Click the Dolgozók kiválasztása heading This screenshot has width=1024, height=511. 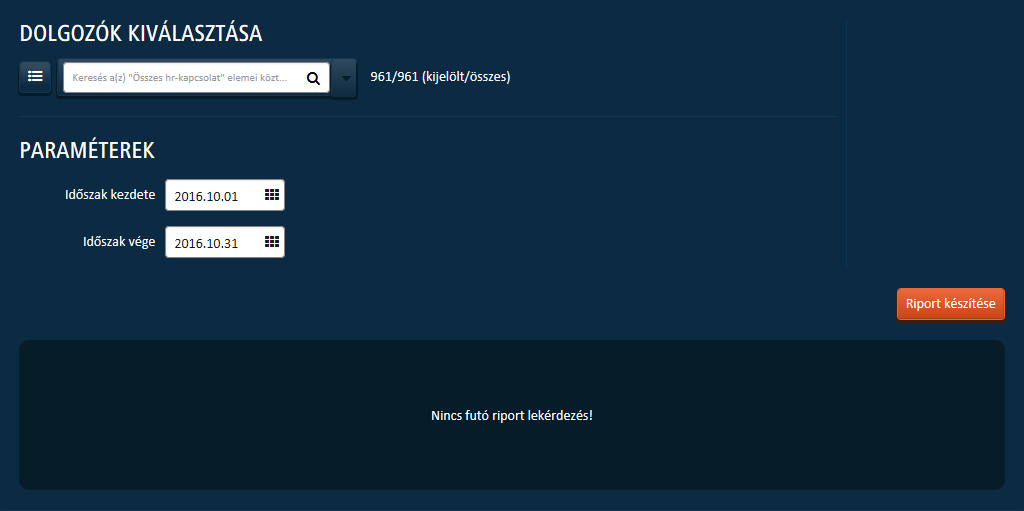141,34
